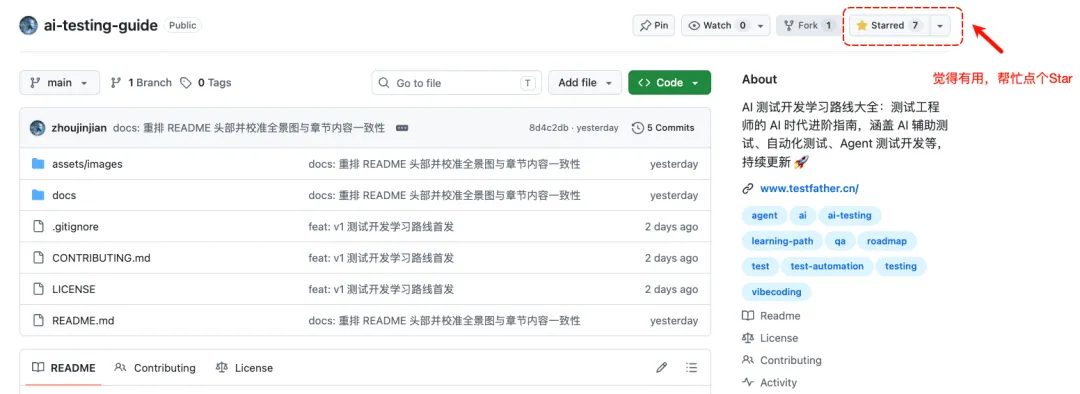The image size is (1080, 394).
Task: Open the CONTRIBUTING.md file
Action: (101, 258)
